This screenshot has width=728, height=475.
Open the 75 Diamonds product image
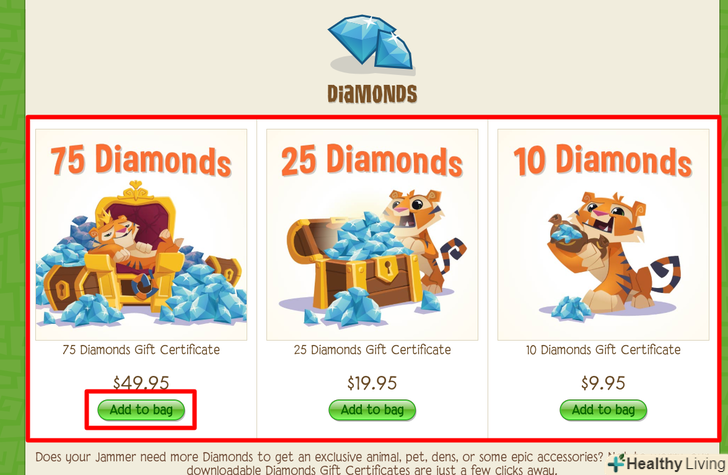141,235
